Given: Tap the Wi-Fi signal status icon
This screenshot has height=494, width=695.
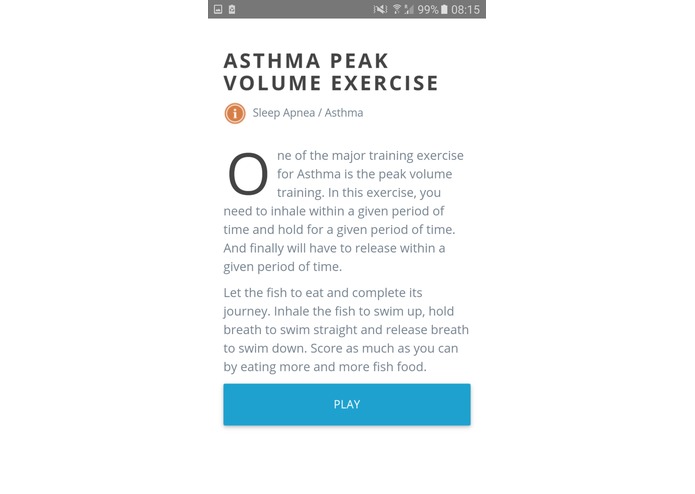Looking at the screenshot, I should pos(397,9).
